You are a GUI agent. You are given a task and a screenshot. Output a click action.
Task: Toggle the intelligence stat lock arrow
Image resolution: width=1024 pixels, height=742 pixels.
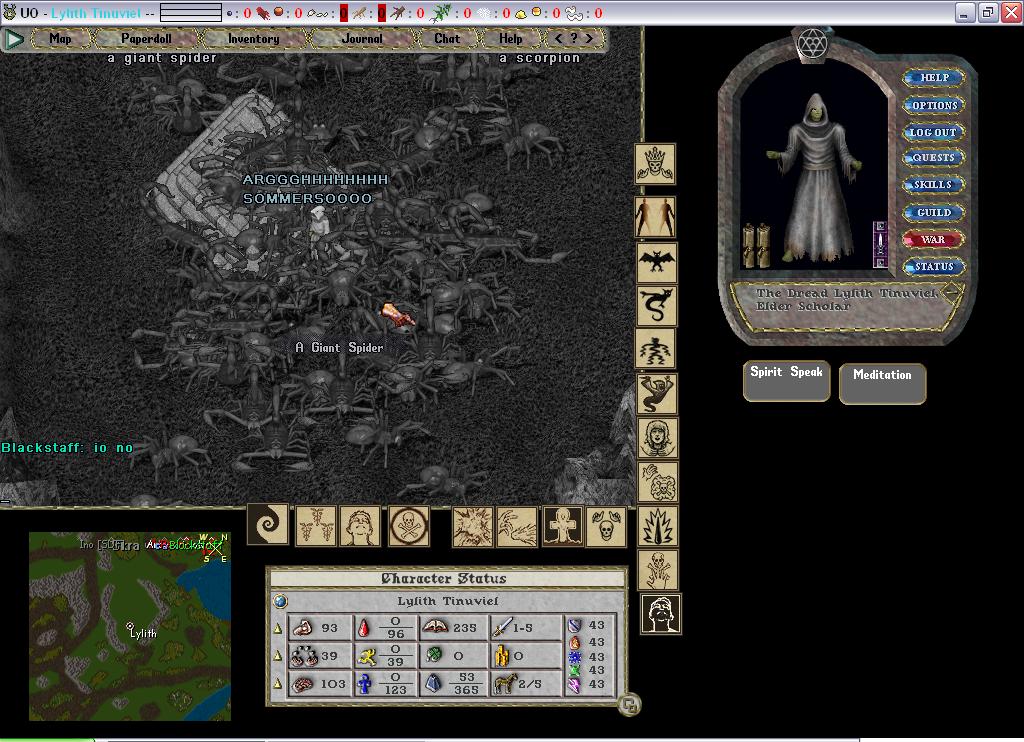click(278, 684)
